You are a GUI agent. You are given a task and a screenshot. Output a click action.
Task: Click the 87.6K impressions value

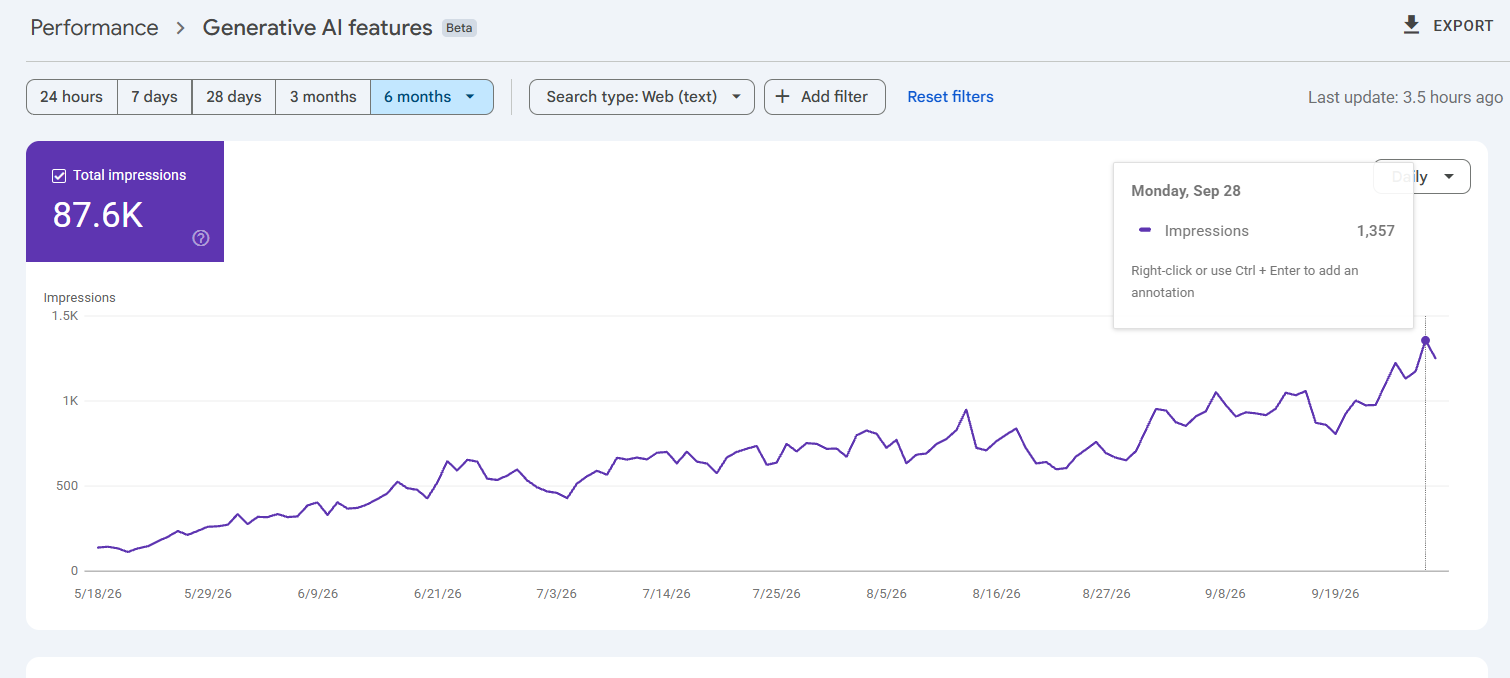98,215
